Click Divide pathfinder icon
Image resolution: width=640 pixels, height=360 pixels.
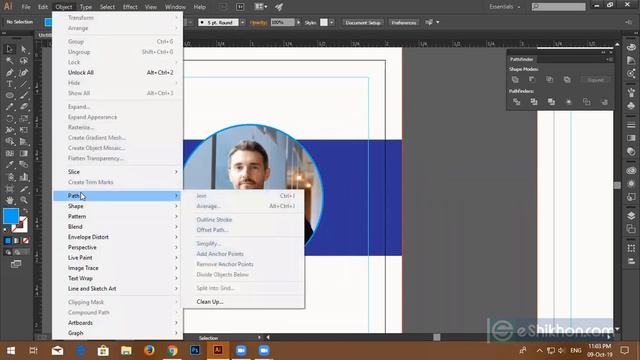pyautogui.click(x=516, y=102)
